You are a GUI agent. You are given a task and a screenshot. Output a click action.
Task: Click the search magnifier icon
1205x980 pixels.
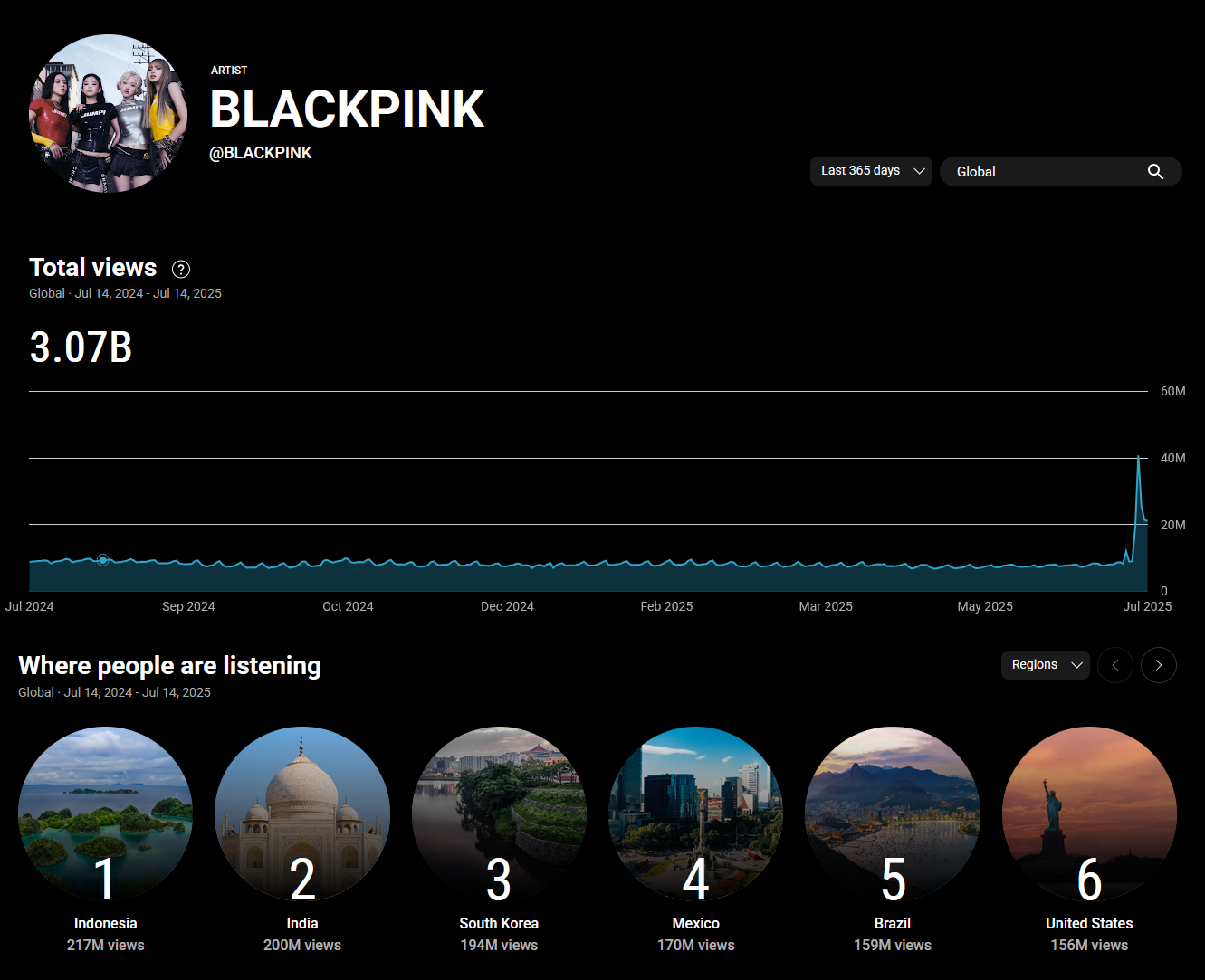coord(1155,172)
